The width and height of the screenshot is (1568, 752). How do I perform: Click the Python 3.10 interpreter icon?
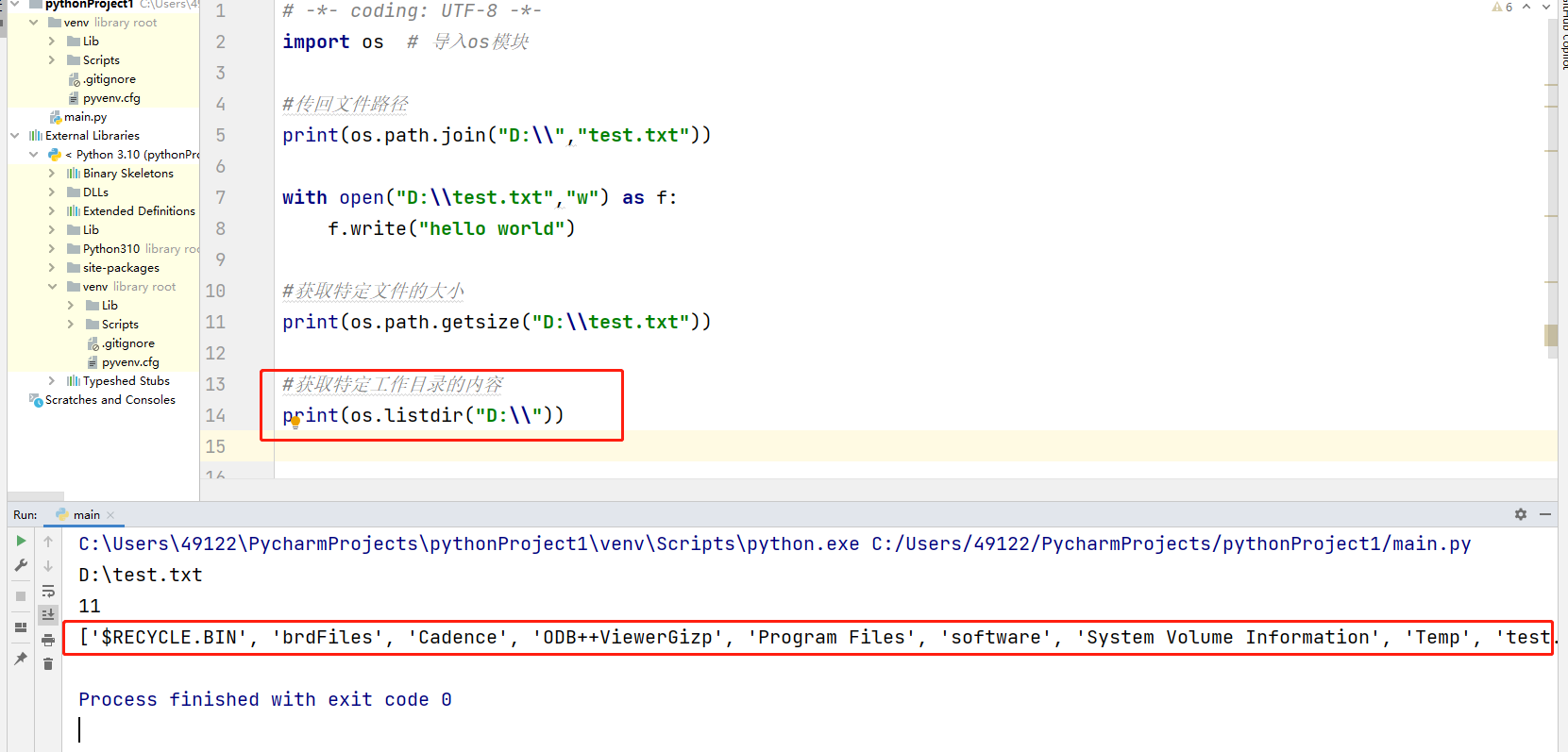(x=55, y=155)
